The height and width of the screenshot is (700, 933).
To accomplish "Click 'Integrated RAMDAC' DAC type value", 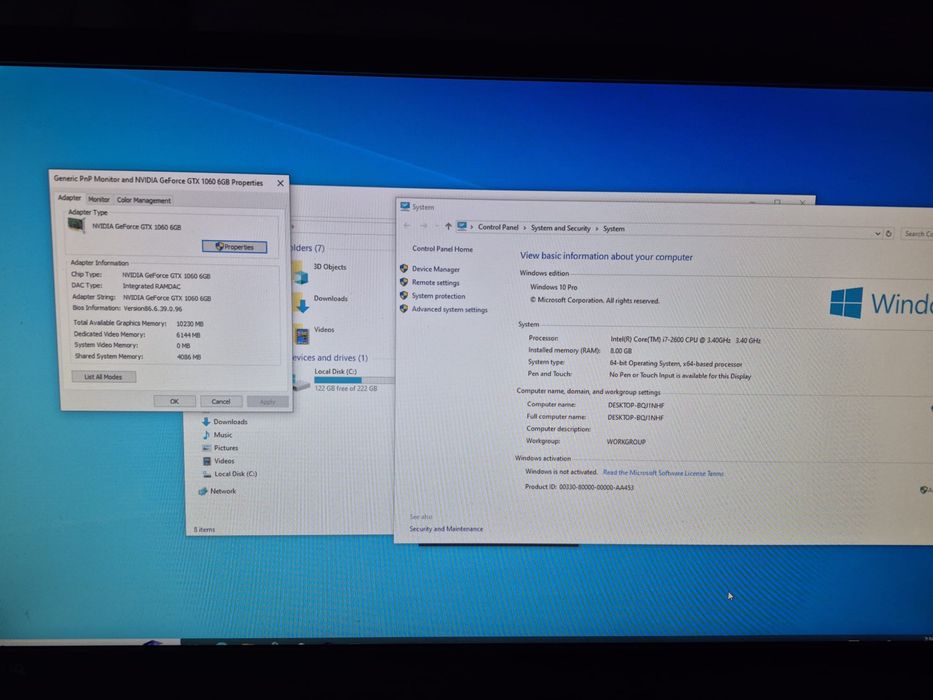I will click(151, 286).
